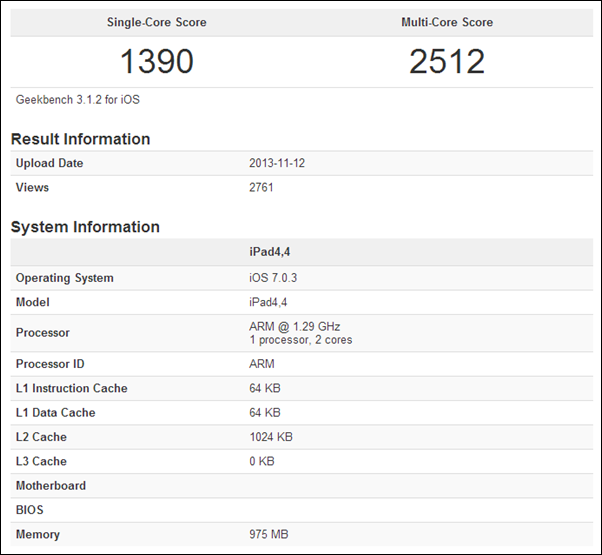This screenshot has width=602, height=555.
Task: Click the L1 Instruction Cache label
Action: 71,388
